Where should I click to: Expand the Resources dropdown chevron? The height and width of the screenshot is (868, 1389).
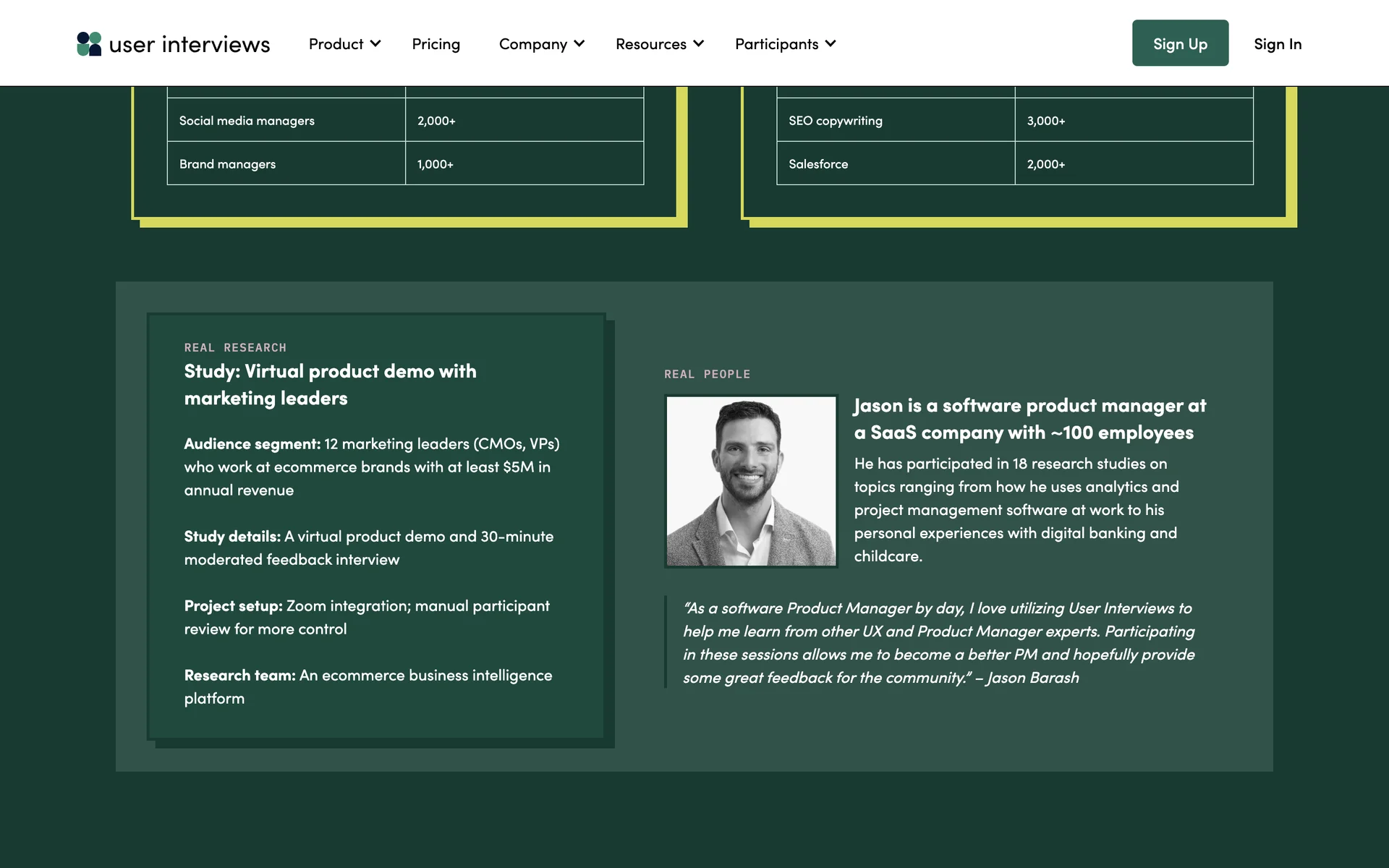(x=698, y=44)
